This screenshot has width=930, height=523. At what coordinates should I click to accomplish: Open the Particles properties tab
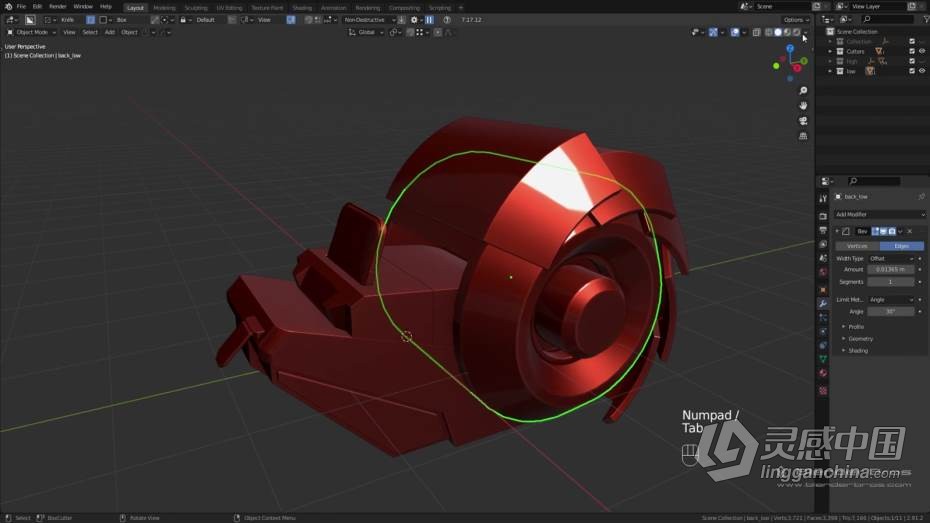(823, 318)
